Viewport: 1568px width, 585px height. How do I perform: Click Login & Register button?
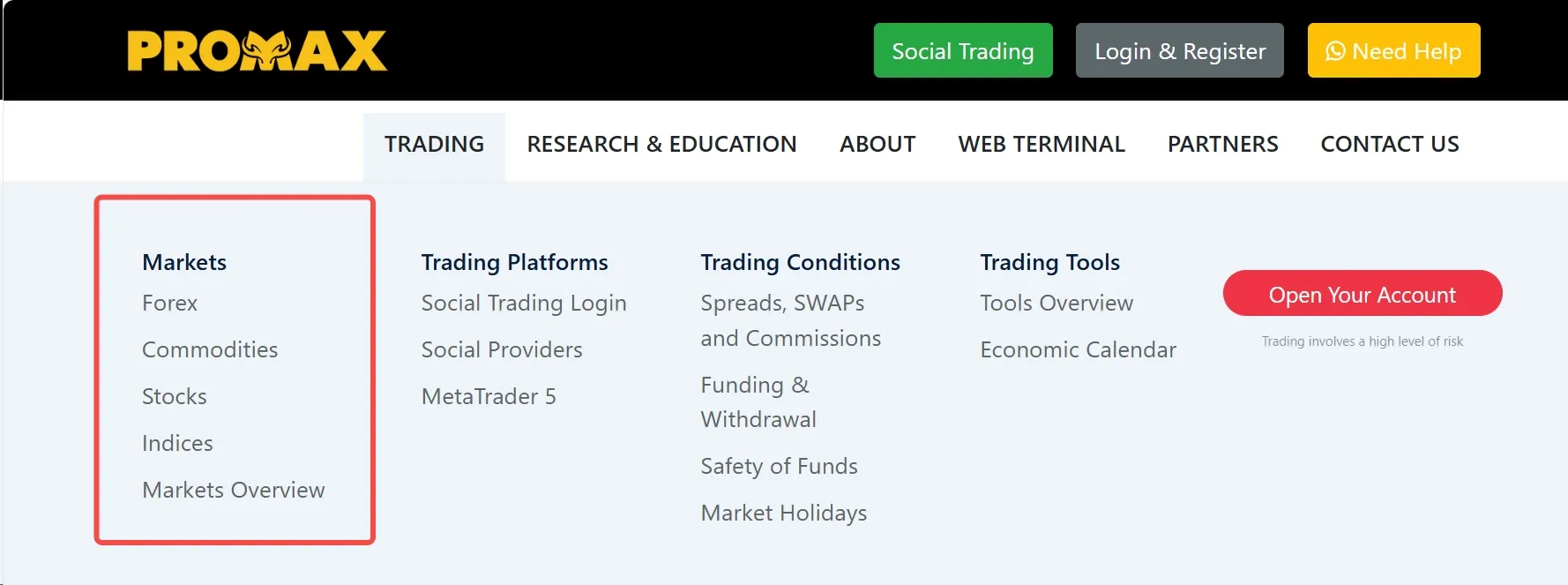(x=1180, y=50)
